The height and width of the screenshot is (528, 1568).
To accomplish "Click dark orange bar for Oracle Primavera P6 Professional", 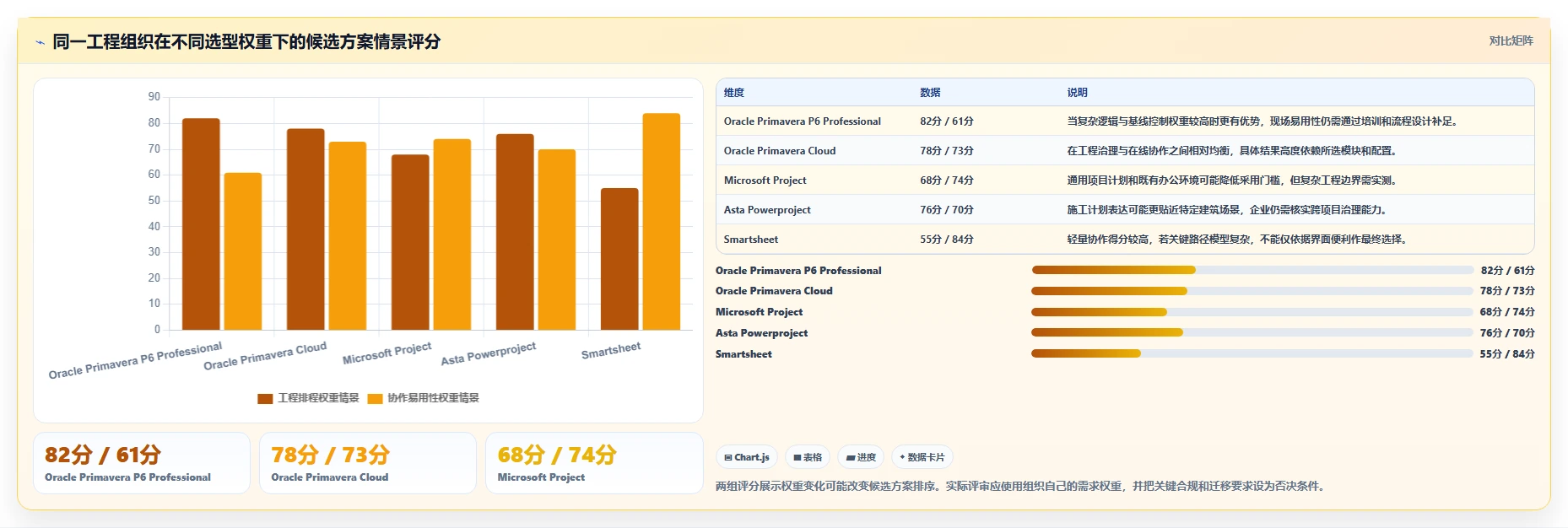I will pos(201,224).
